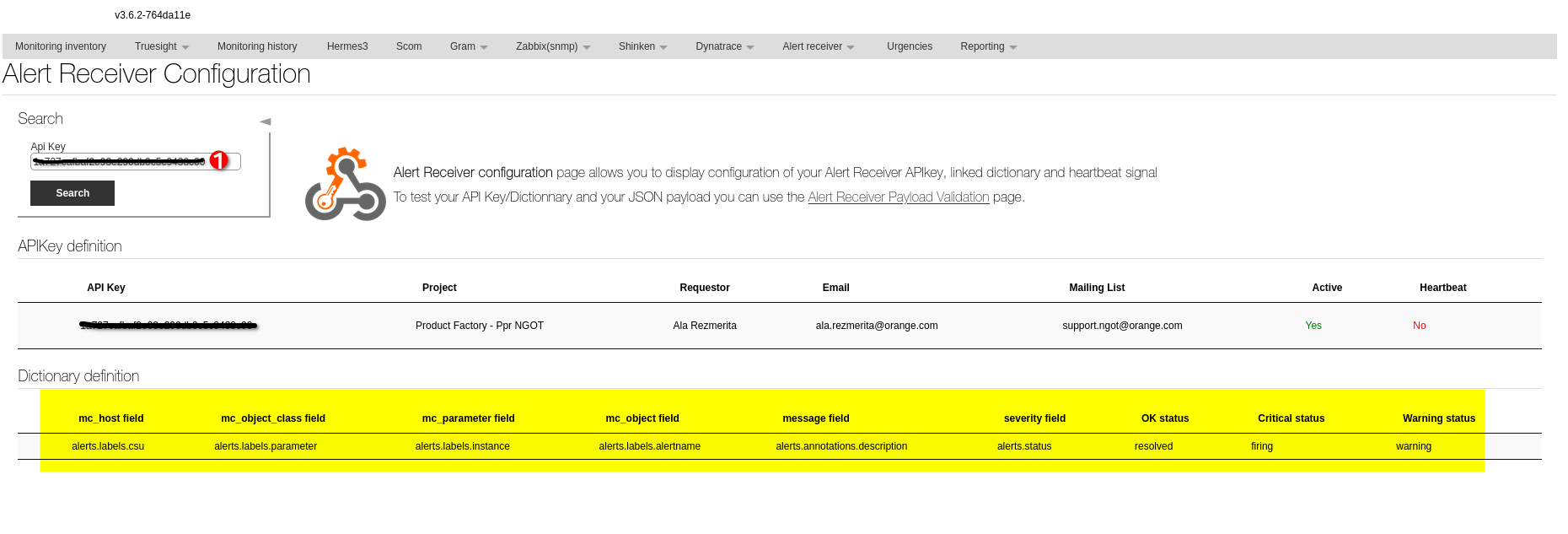
Task: Open the Scom menu item
Action: [x=409, y=46]
